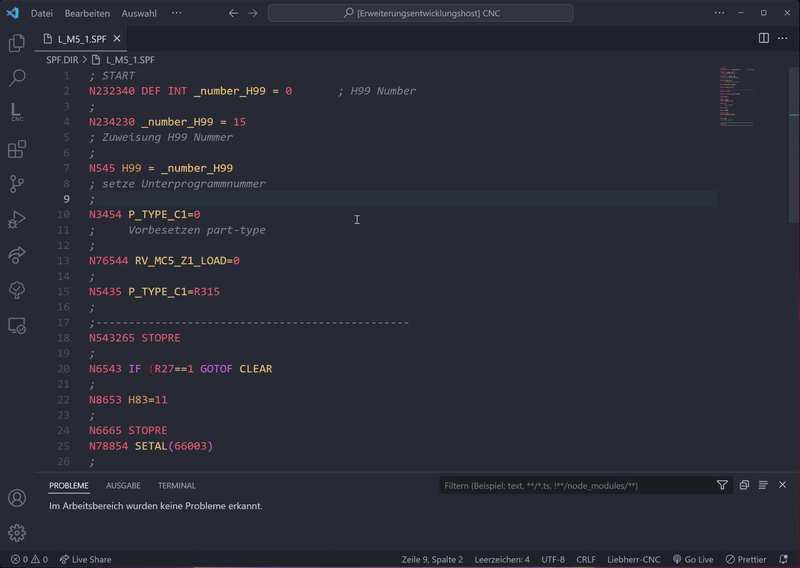Click the text RV_MC5_Z1_LOAD=0

pos(187,261)
